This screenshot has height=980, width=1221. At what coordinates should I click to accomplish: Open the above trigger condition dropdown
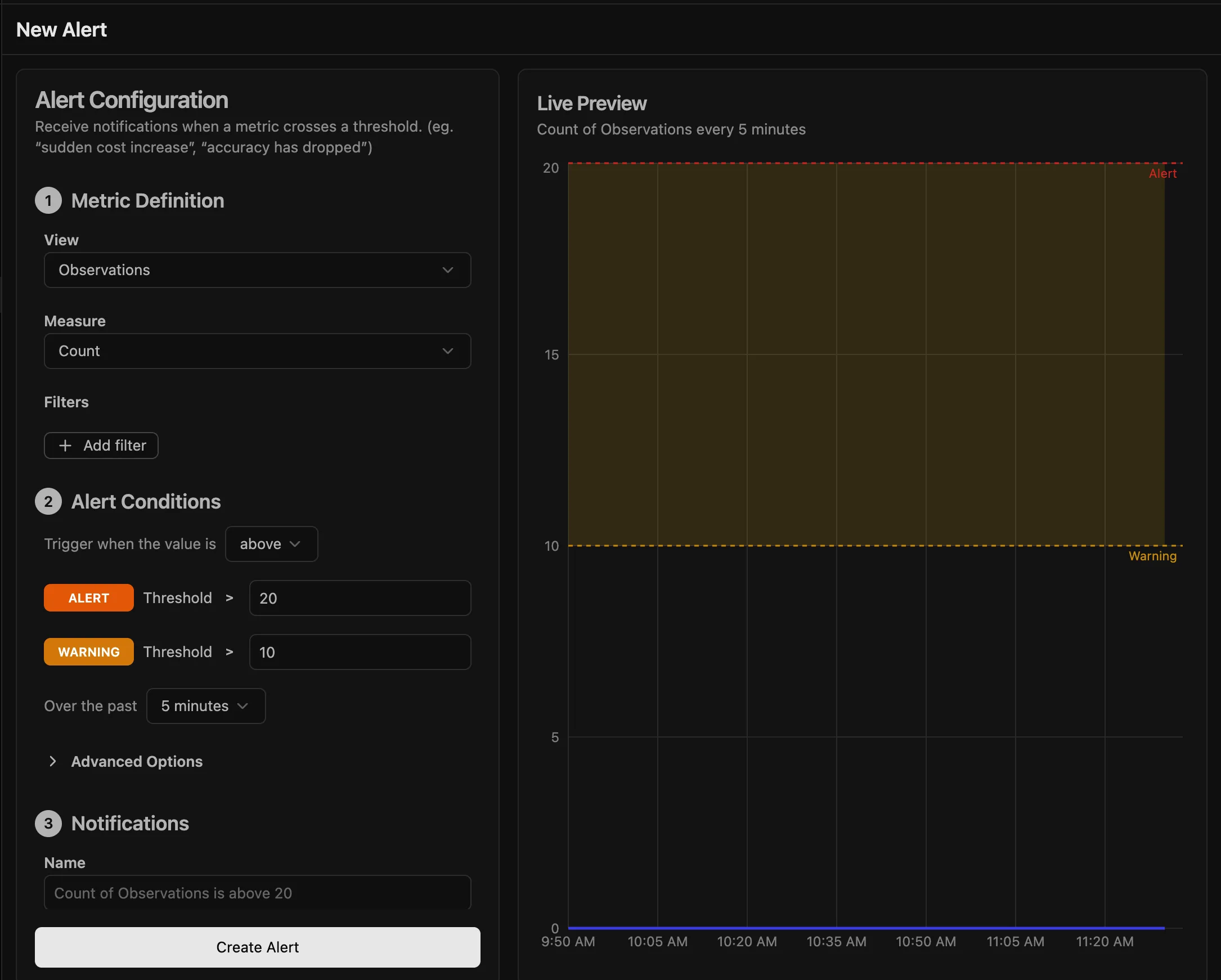pyautogui.click(x=271, y=544)
